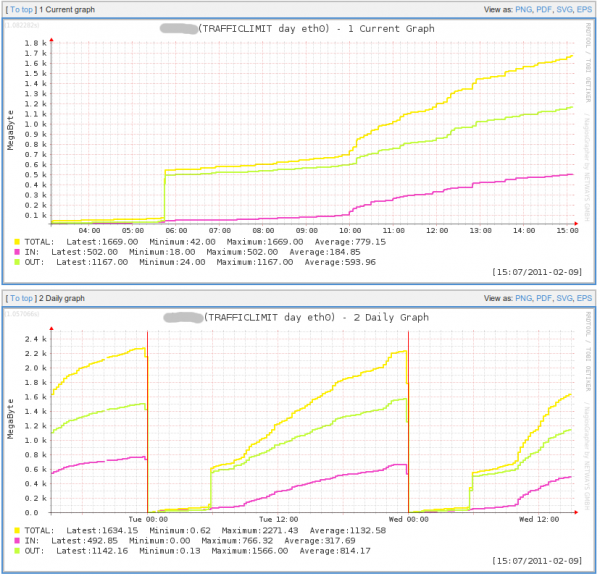
Task: Export the Current graph as SVG
Action: pyautogui.click(x=565, y=9)
